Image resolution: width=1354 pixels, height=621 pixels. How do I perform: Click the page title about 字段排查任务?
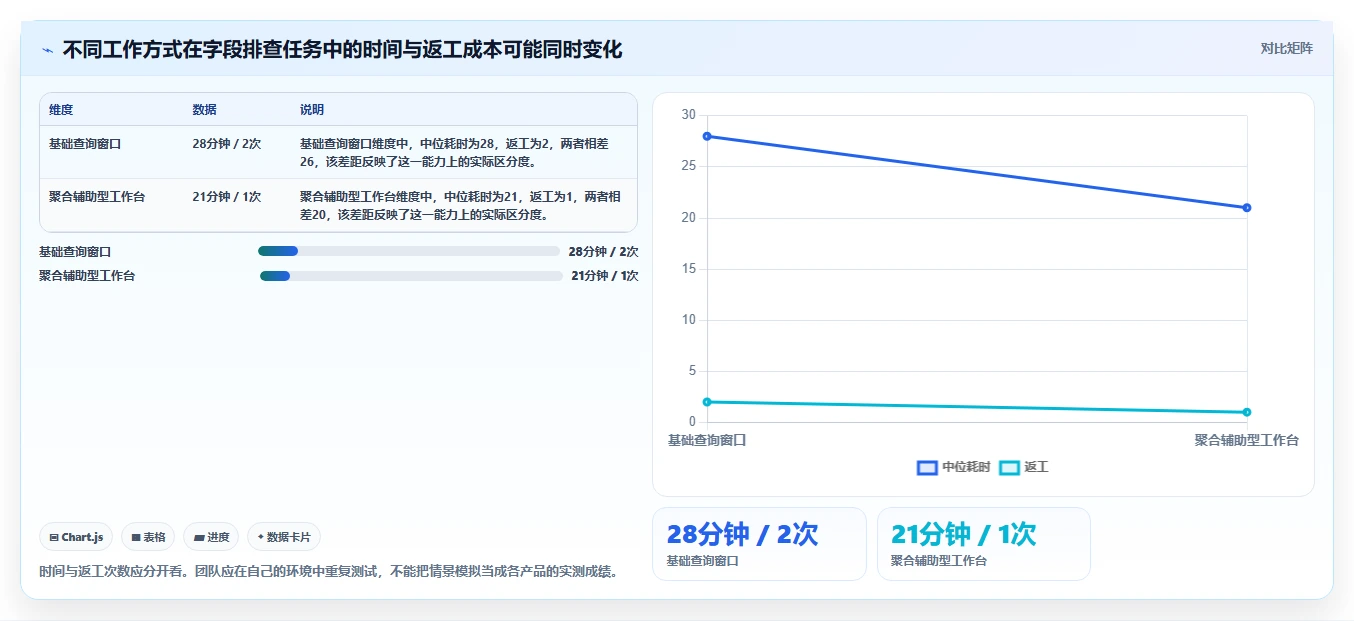342,49
